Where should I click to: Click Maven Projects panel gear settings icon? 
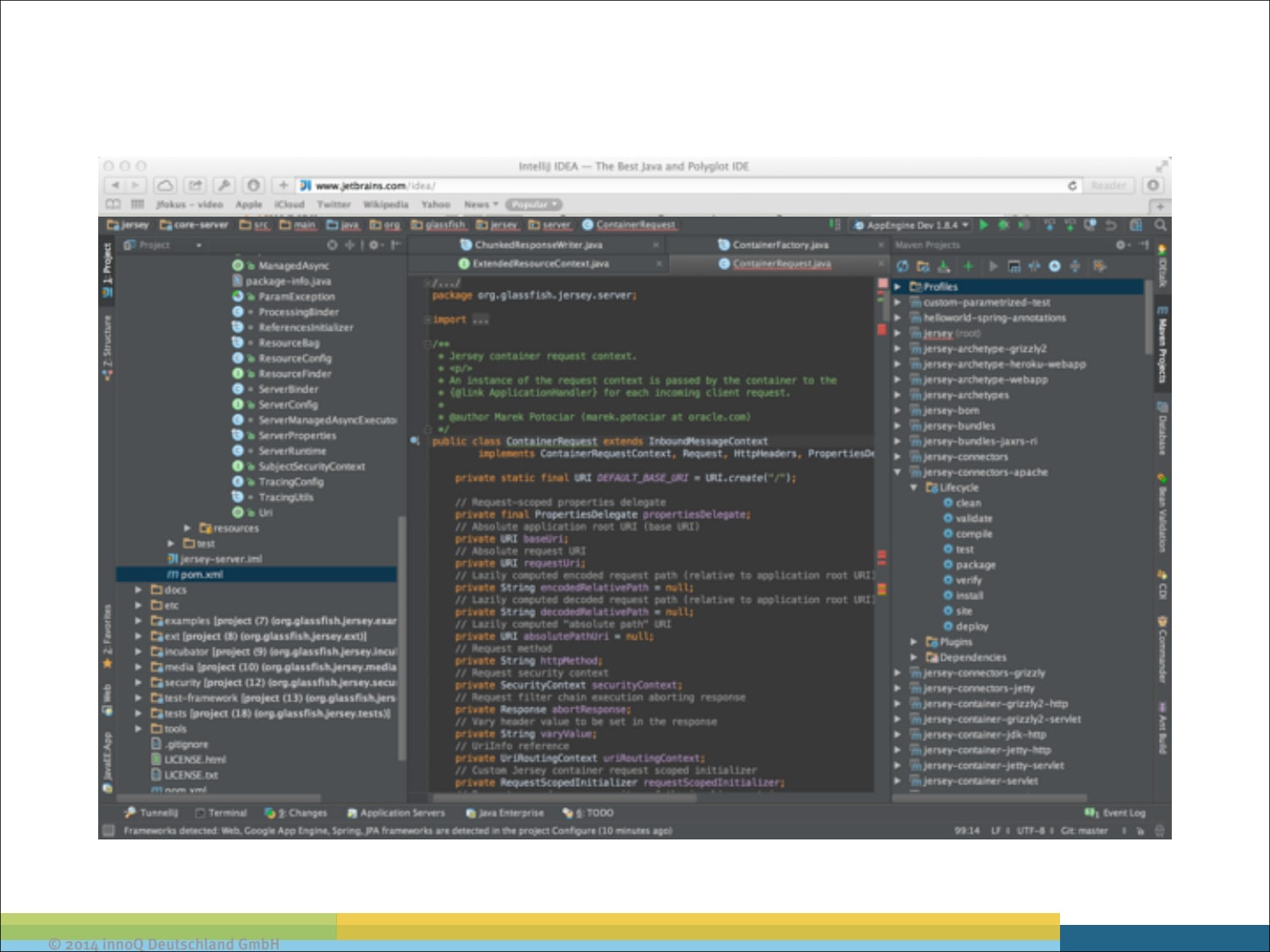[x=1122, y=245]
